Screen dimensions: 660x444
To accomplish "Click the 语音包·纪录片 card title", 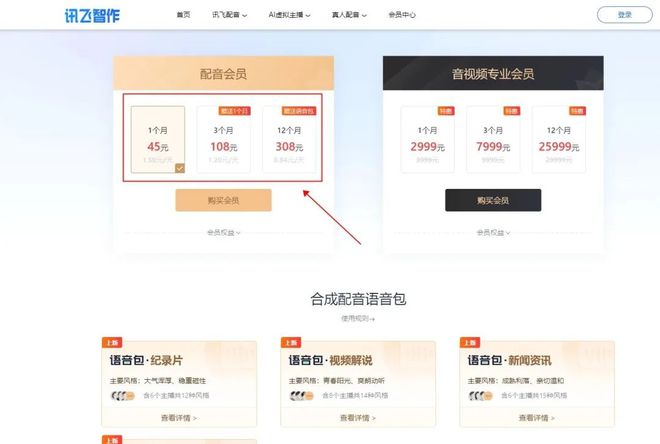I will [146, 361].
